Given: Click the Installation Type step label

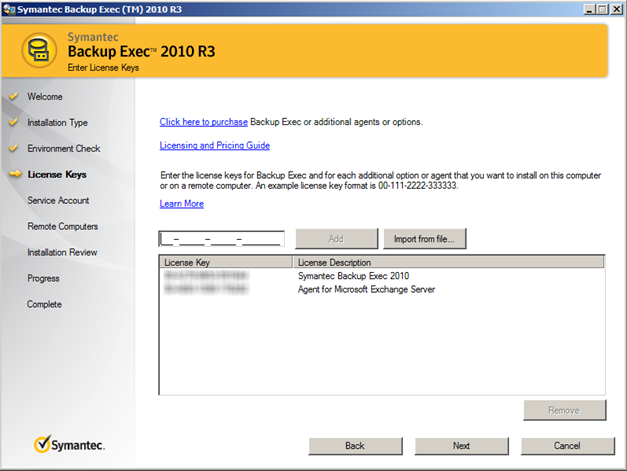Looking at the screenshot, I should point(58,123).
